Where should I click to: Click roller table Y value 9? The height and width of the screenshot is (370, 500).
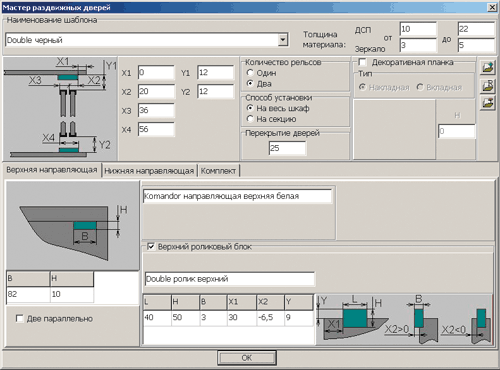(x=299, y=318)
